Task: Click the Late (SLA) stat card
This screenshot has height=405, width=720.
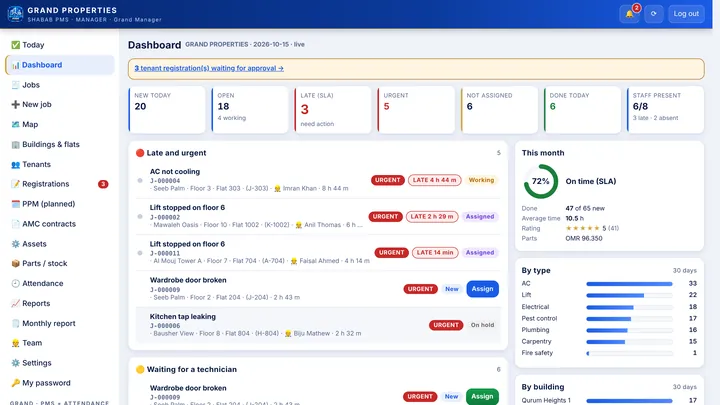Action: coord(333,110)
